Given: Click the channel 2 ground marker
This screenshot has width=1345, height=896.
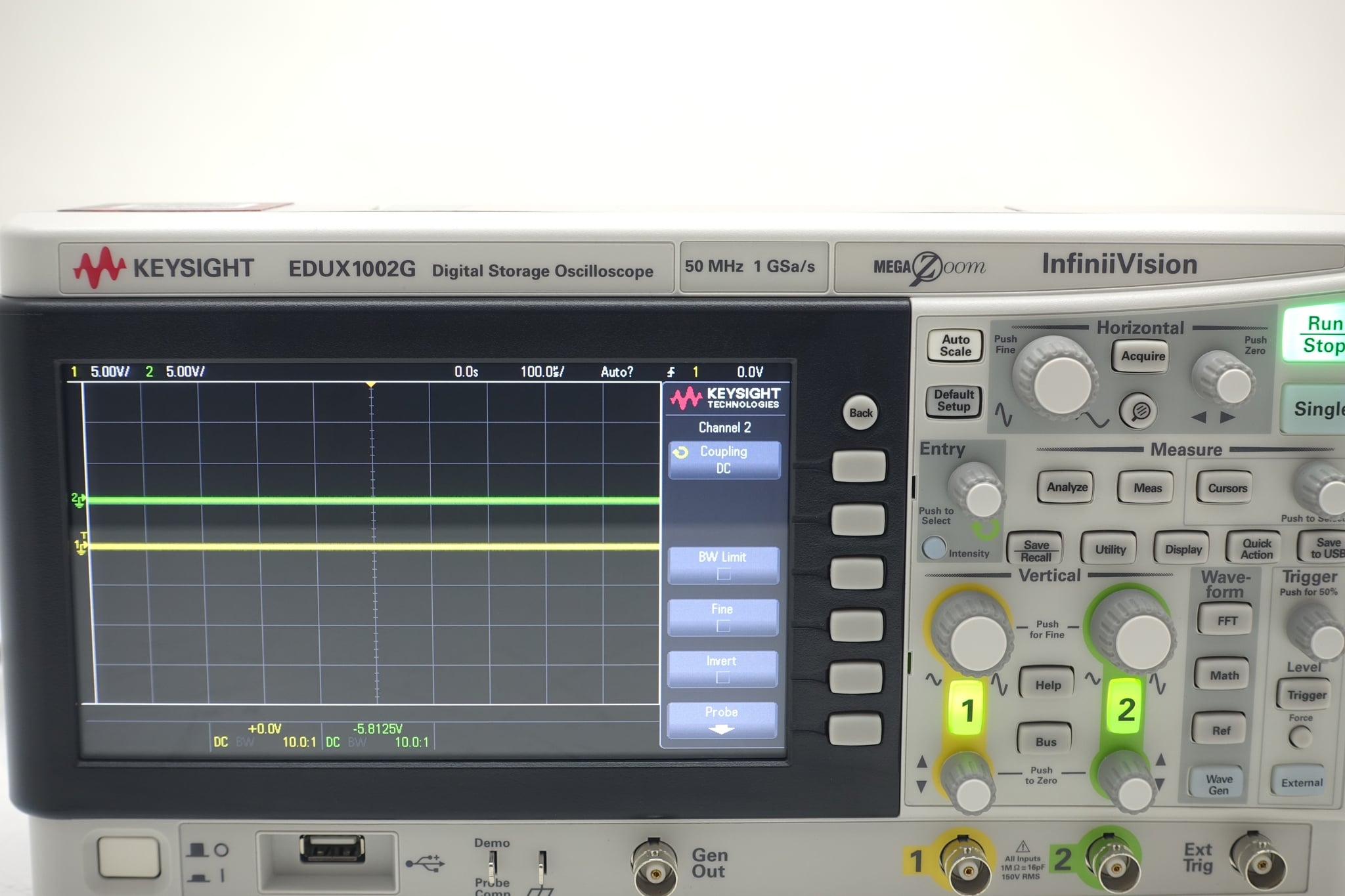Looking at the screenshot, I should (78, 500).
